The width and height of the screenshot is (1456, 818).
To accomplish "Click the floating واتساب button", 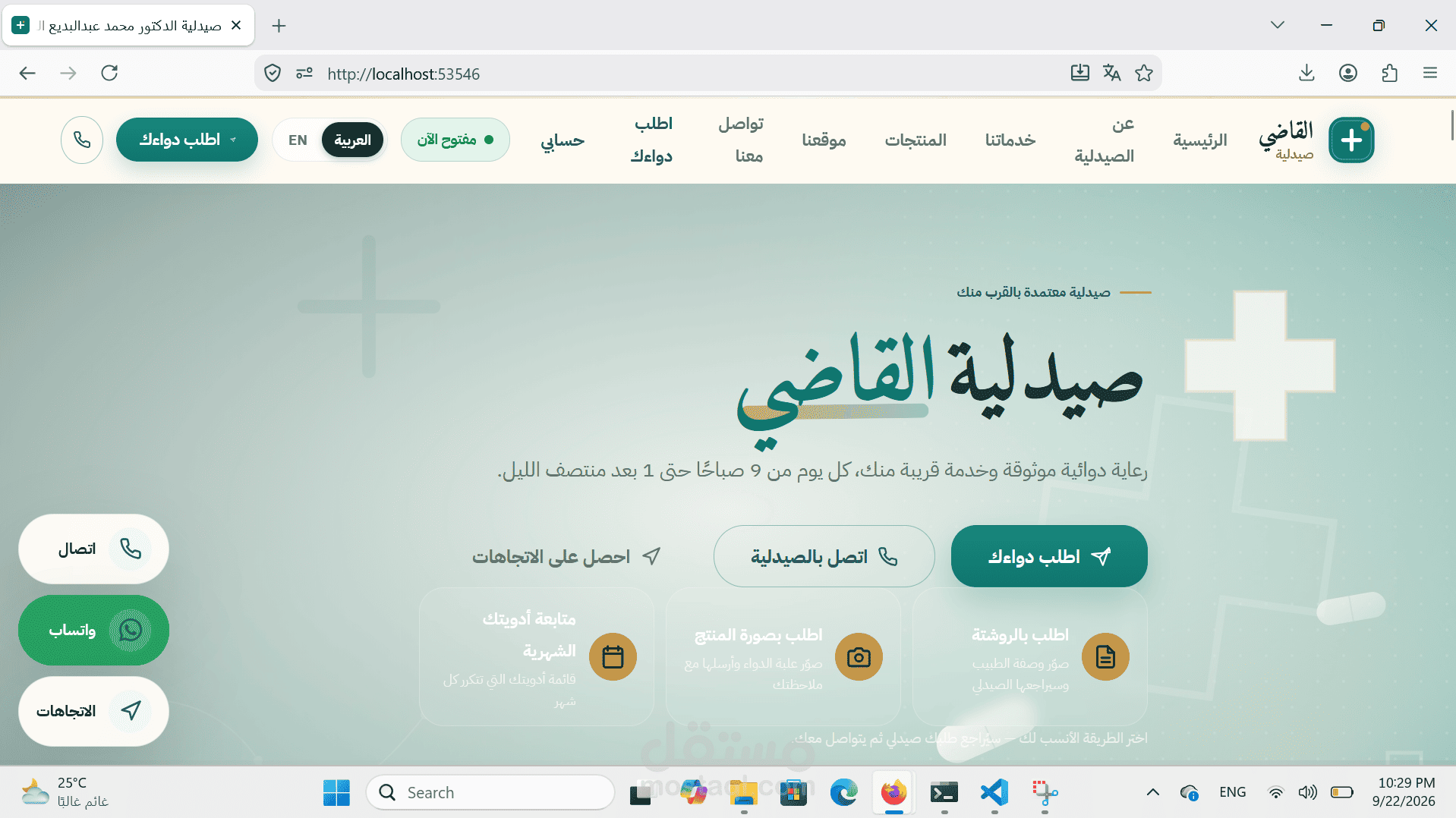I will (93, 630).
